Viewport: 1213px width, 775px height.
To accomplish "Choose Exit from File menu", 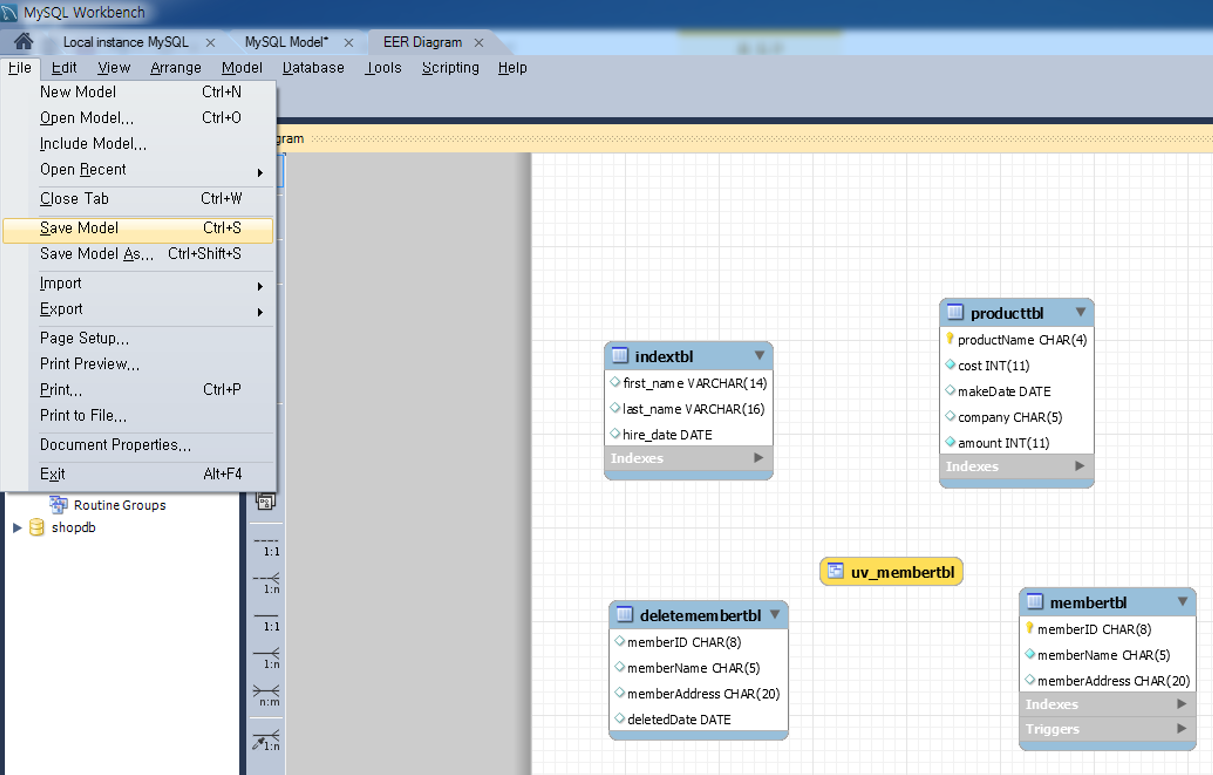I will [138, 474].
